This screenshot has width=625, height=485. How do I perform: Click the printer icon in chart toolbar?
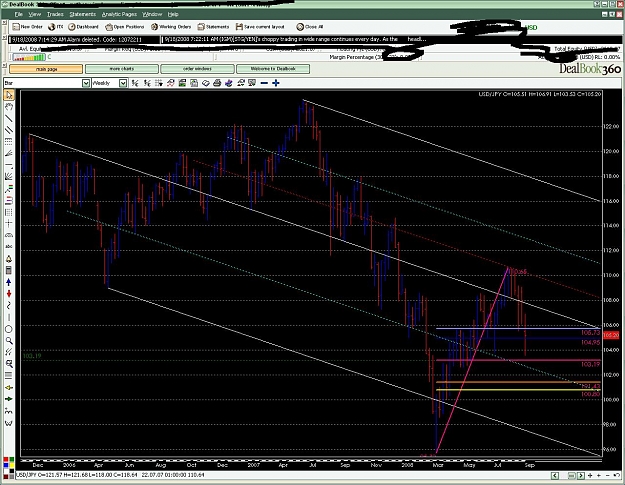click(x=217, y=83)
